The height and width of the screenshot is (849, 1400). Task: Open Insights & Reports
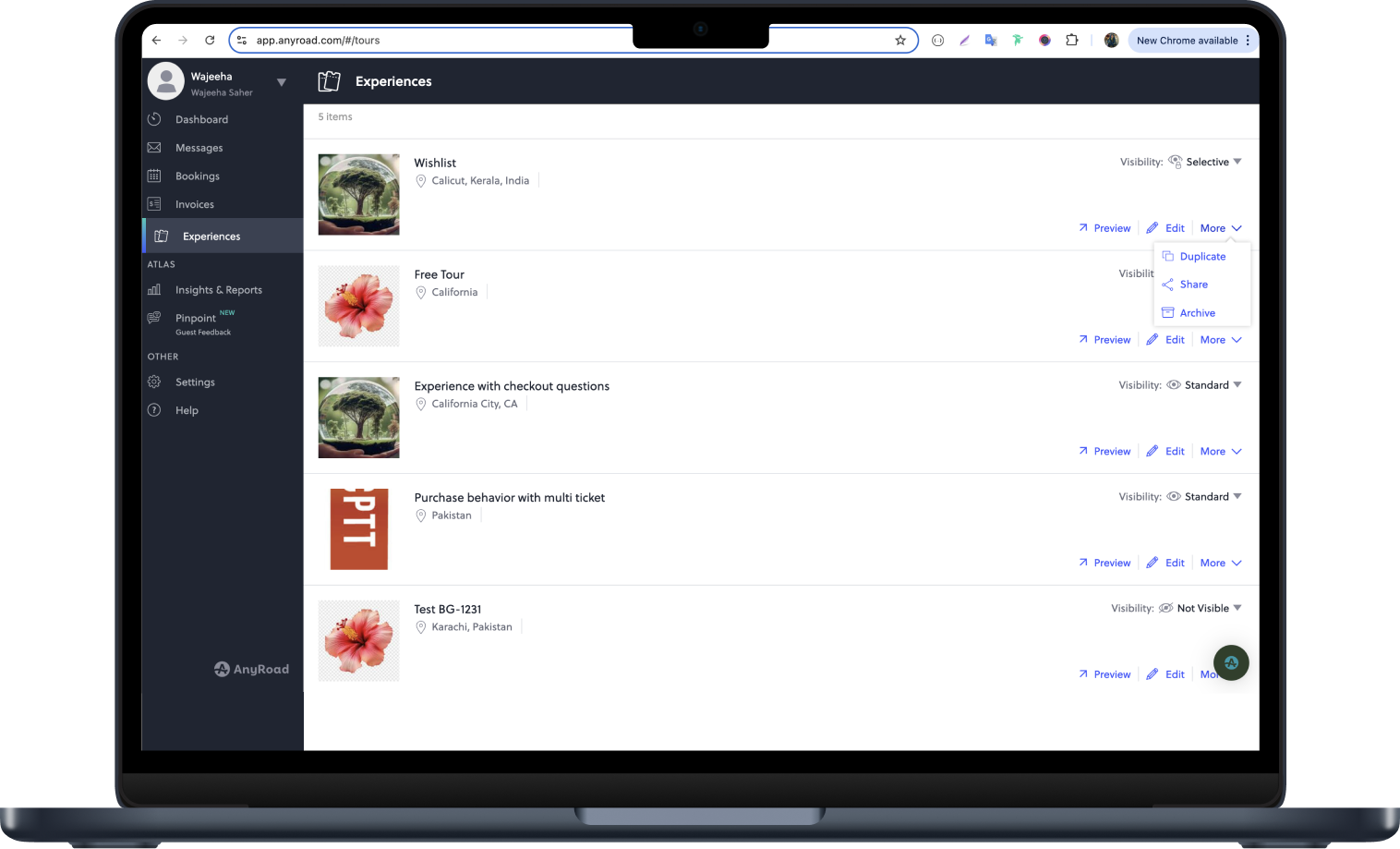(x=218, y=290)
